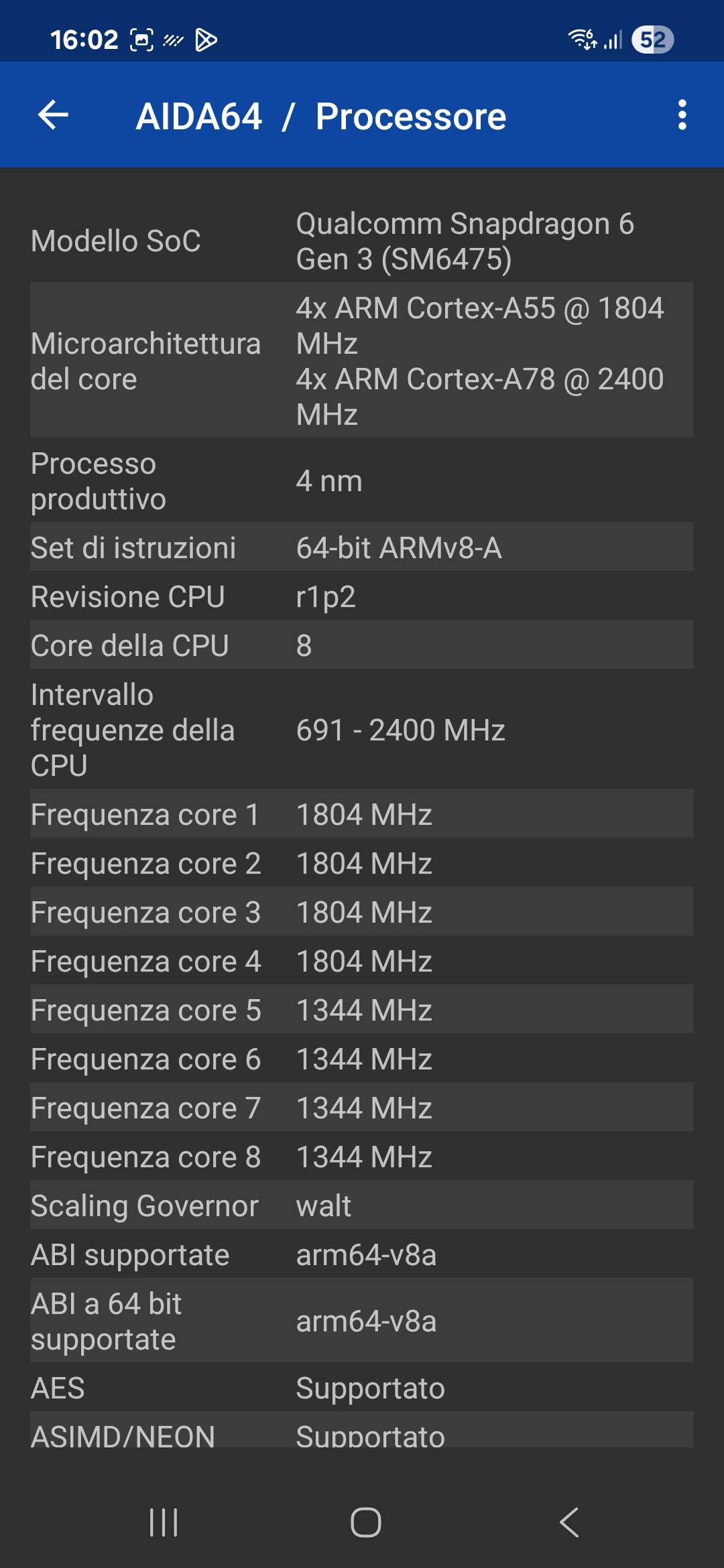This screenshot has width=724, height=1568.
Task: Tap the AIDA64 / Processore title
Action: 321,117
